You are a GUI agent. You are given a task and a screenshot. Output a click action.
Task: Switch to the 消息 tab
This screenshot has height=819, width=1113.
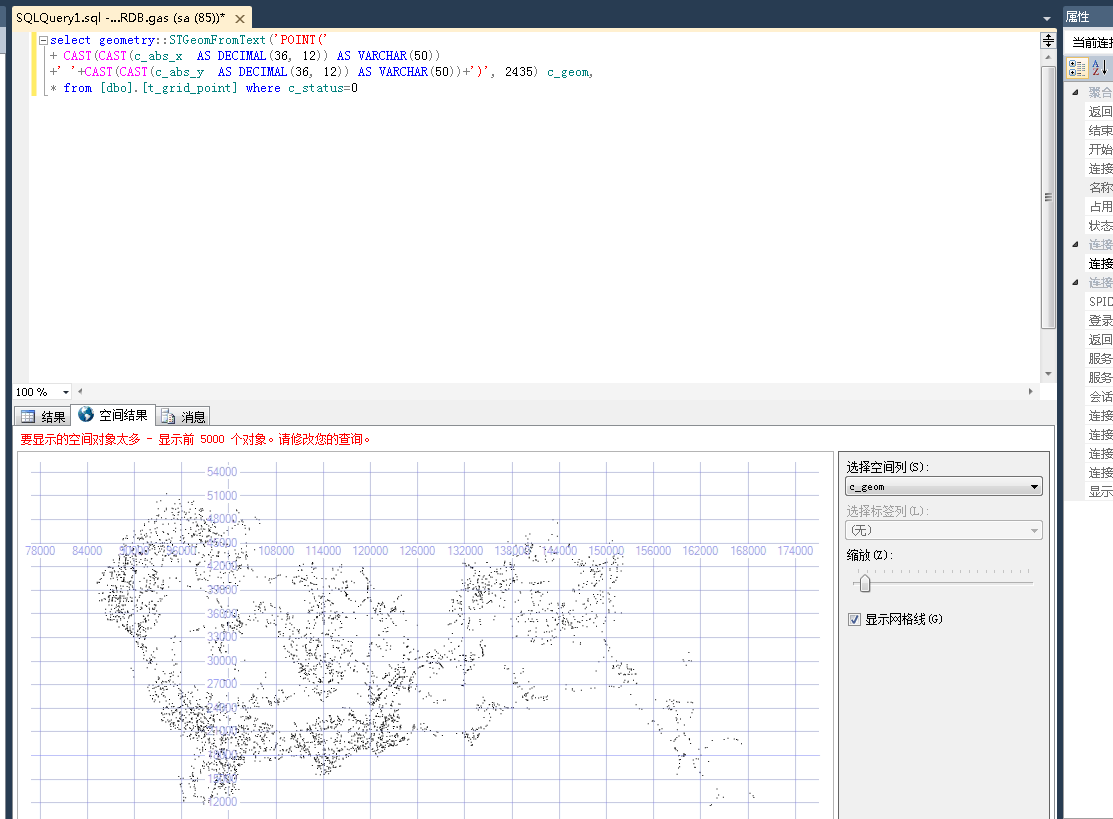click(183, 417)
